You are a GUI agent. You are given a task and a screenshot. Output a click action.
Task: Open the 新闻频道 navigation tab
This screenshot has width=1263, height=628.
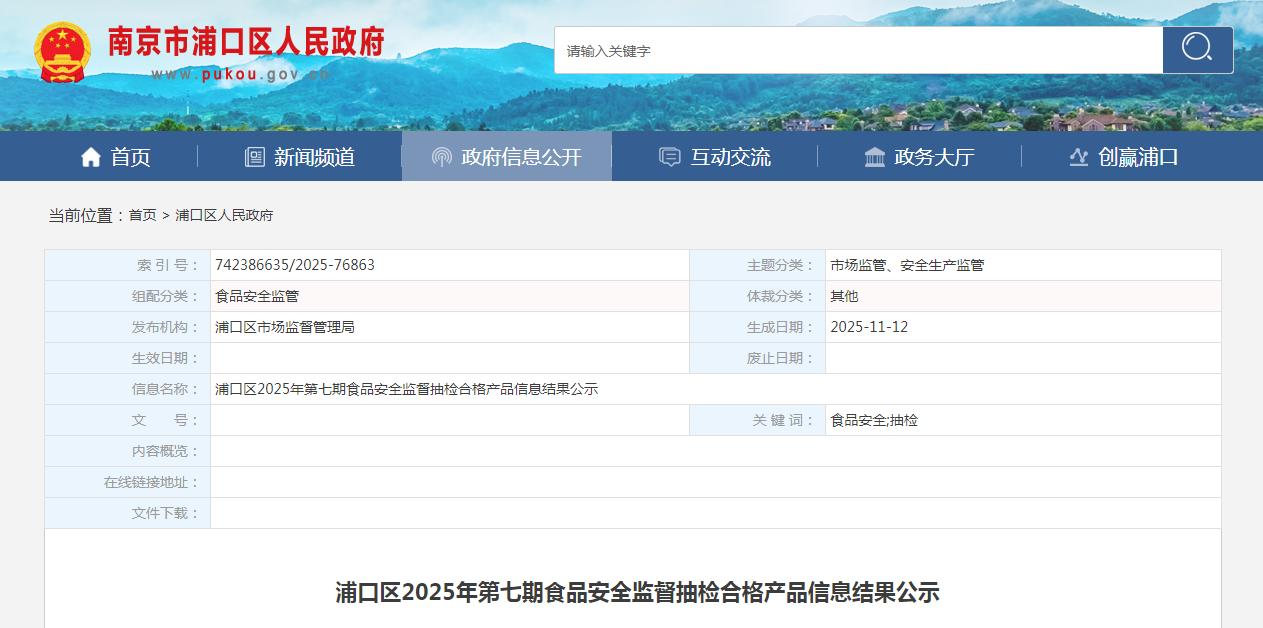pos(300,157)
